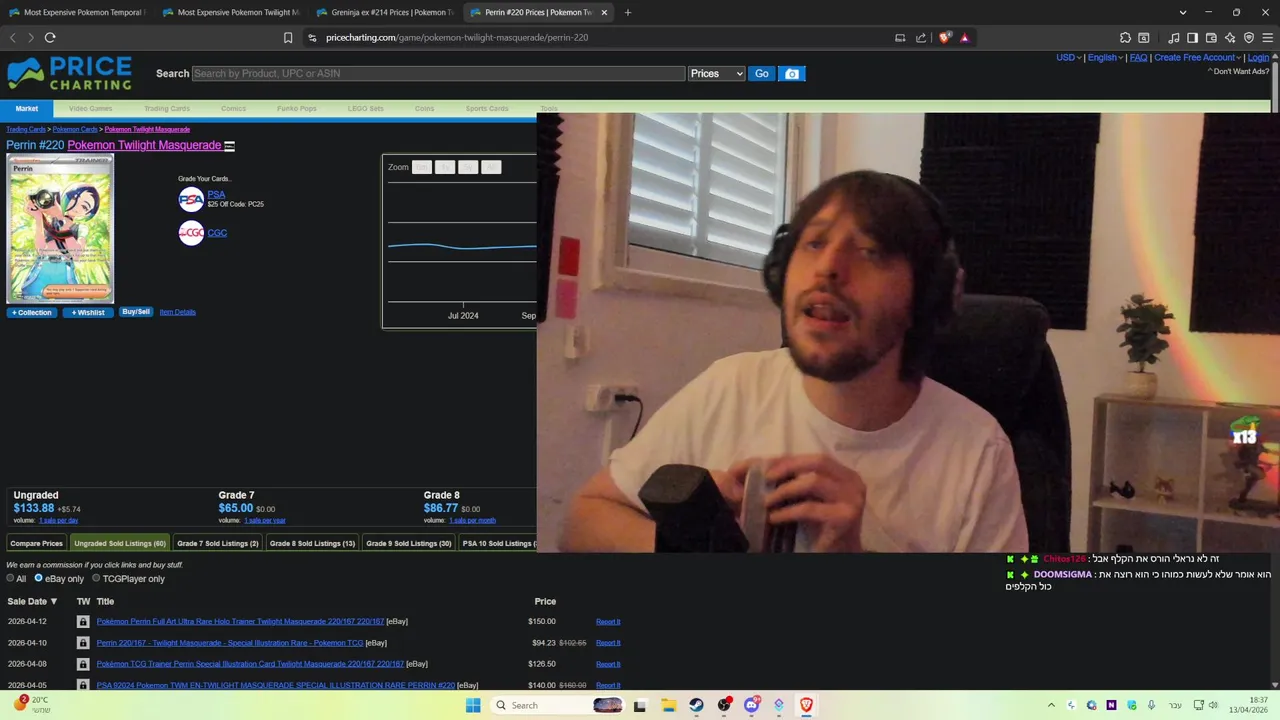Expand the Create Free Account dropdown
The image size is (1280, 720).
pyautogui.click(x=1198, y=57)
